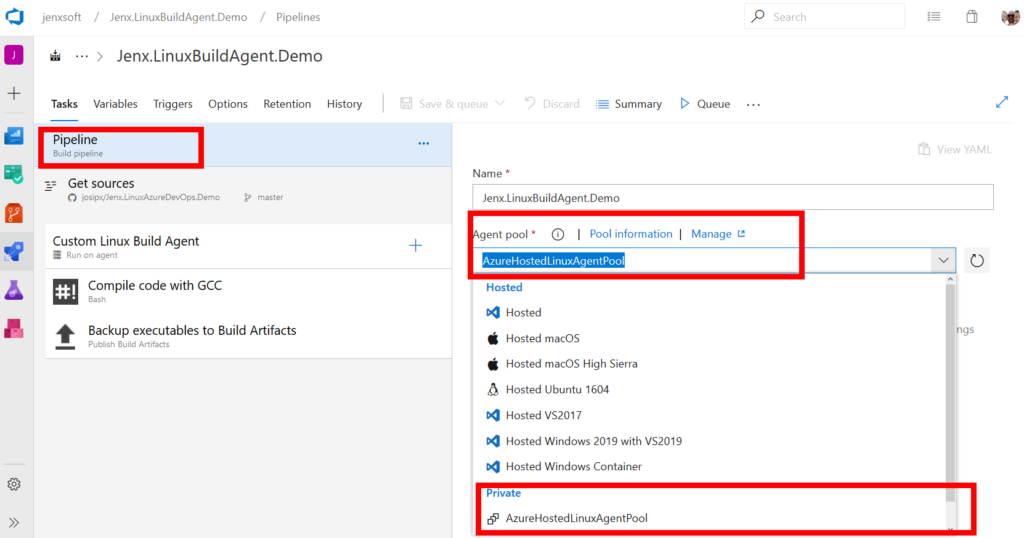The width and height of the screenshot is (1024, 538).
Task: Click Save & queue button
Action: pyautogui.click(x=444, y=104)
